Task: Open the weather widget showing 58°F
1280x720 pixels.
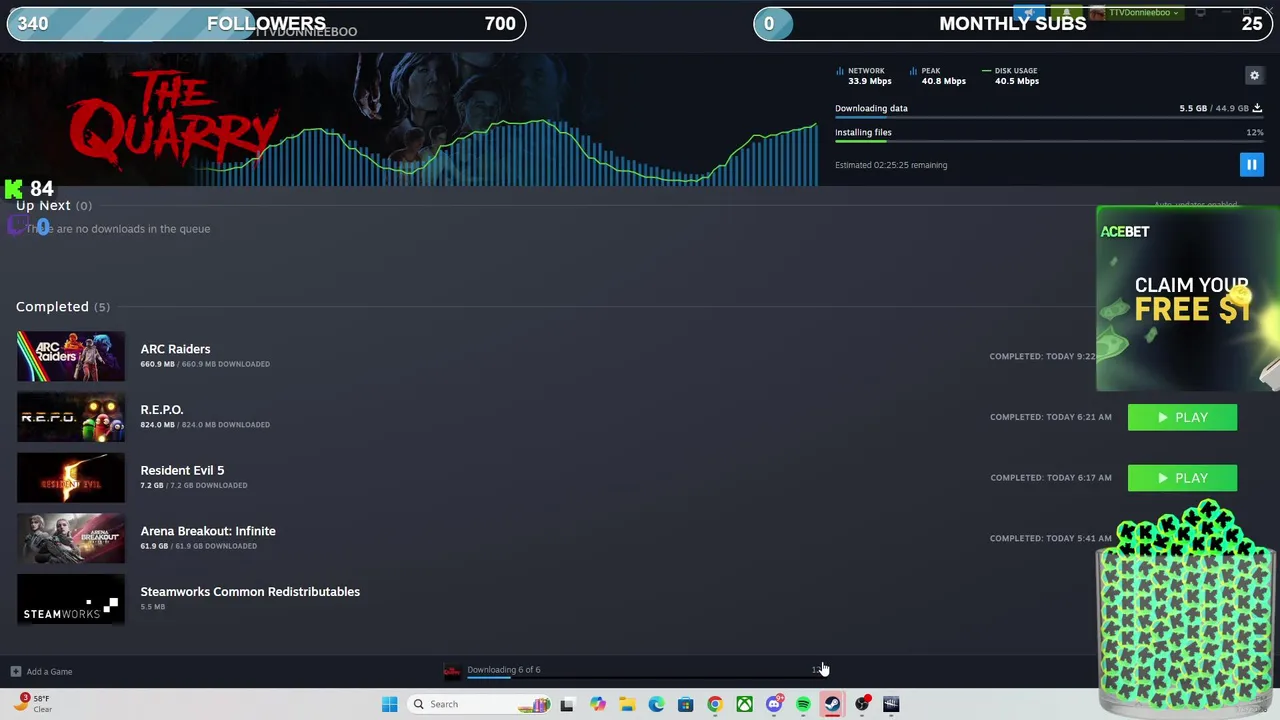Action: pos(34,703)
